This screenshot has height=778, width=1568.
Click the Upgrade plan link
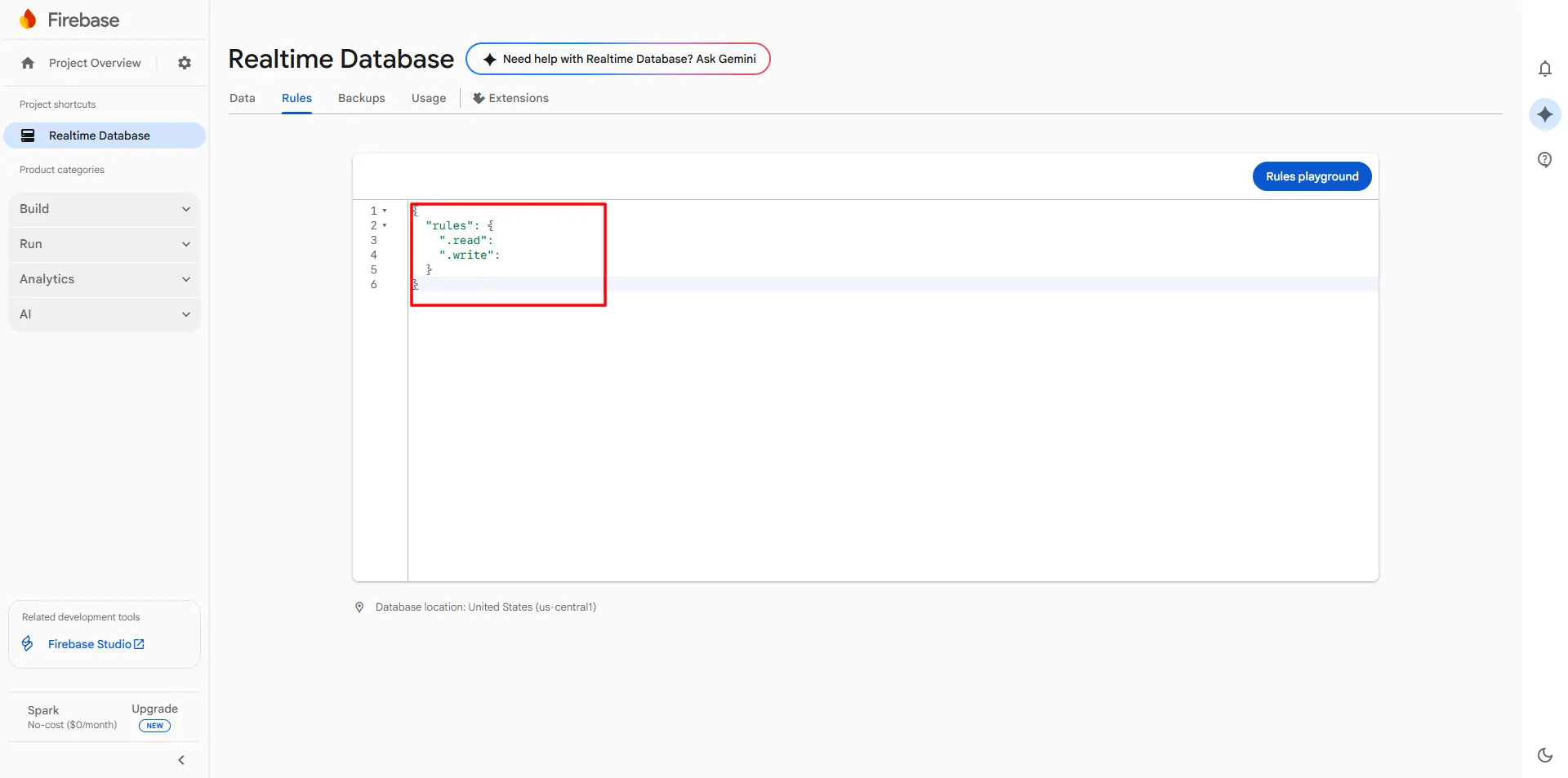pyautogui.click(x=154, y=709)
